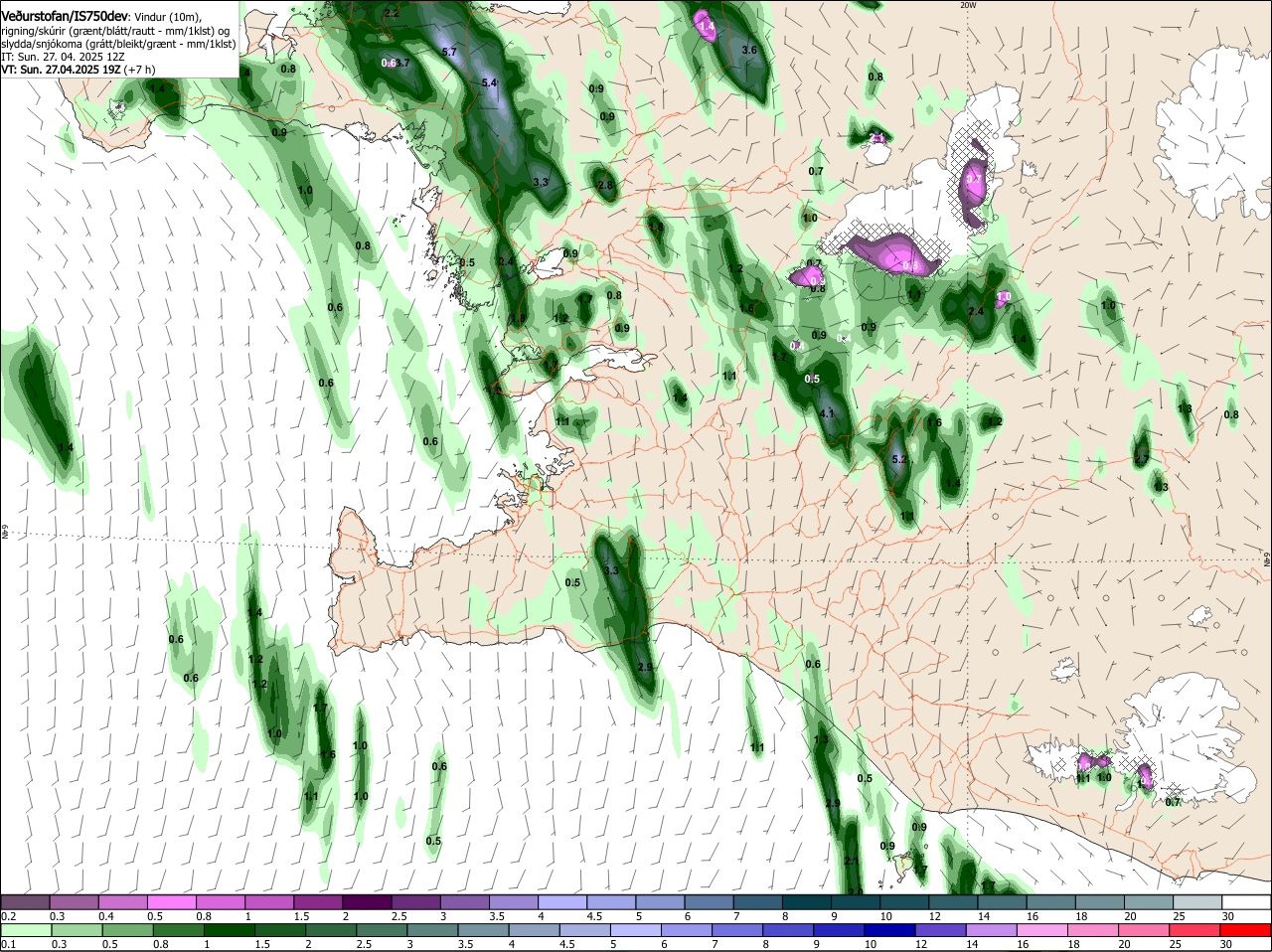Image resolution: width=1272 pixels, height=952 pixels.
Task: Select the bright pink swatch between 0.5 and 0.8, upper row
Action: (x=171, y=901)
